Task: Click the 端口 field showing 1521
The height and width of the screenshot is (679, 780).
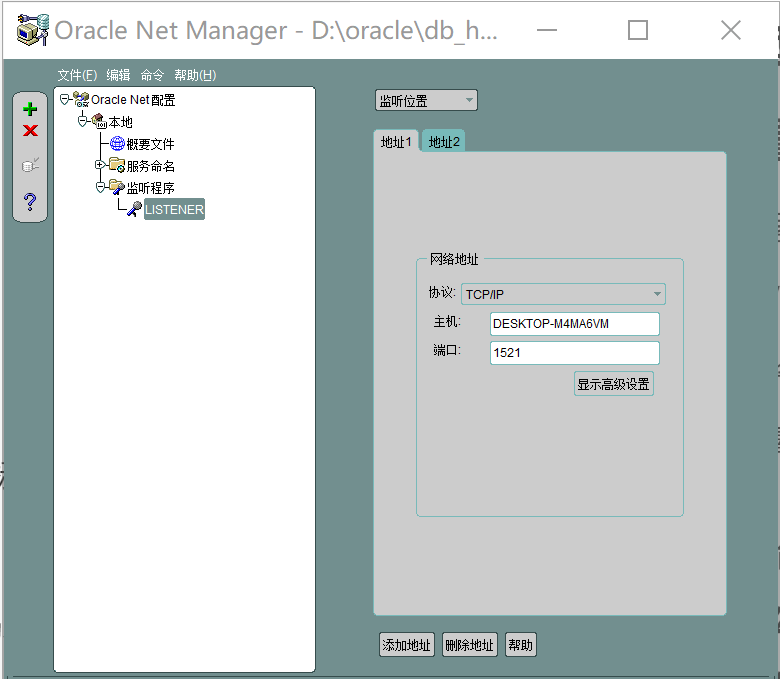Action: coord(575,353)
